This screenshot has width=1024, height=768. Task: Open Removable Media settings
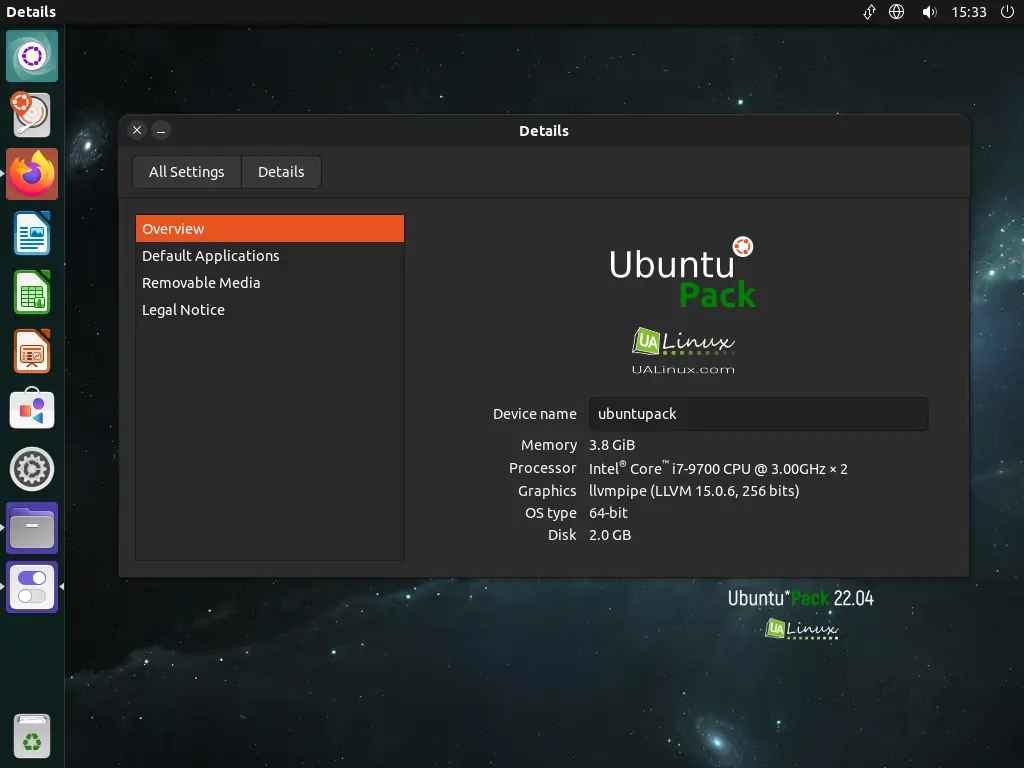point(201,282)
